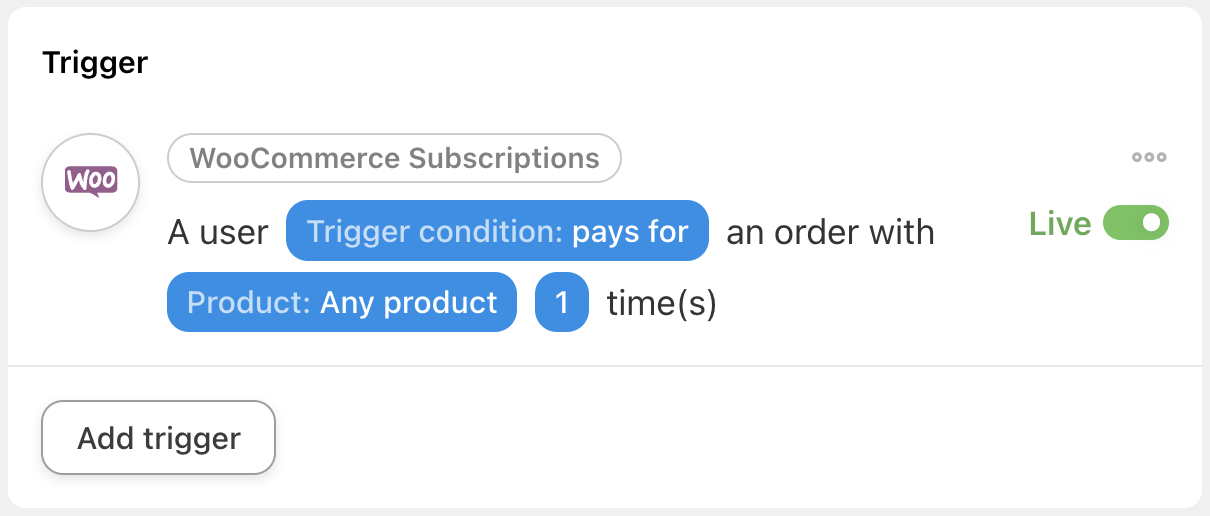Edit the number of times field

click(562, 302)
